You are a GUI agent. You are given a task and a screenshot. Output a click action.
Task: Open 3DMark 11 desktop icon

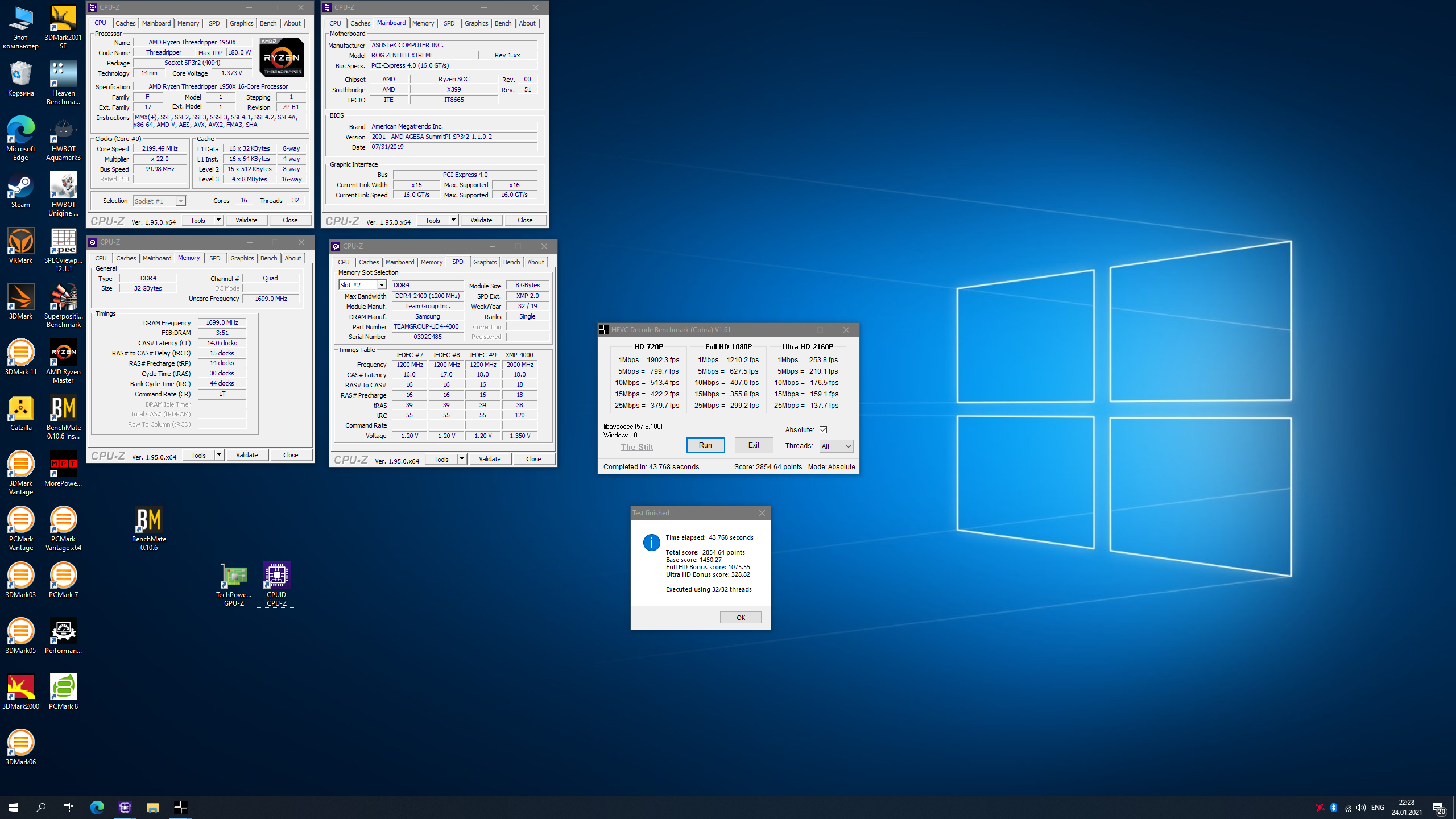point(20,358)
